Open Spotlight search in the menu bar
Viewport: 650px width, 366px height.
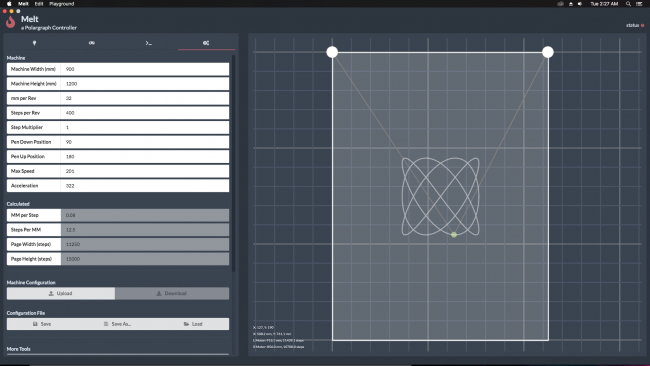(628, 4)
